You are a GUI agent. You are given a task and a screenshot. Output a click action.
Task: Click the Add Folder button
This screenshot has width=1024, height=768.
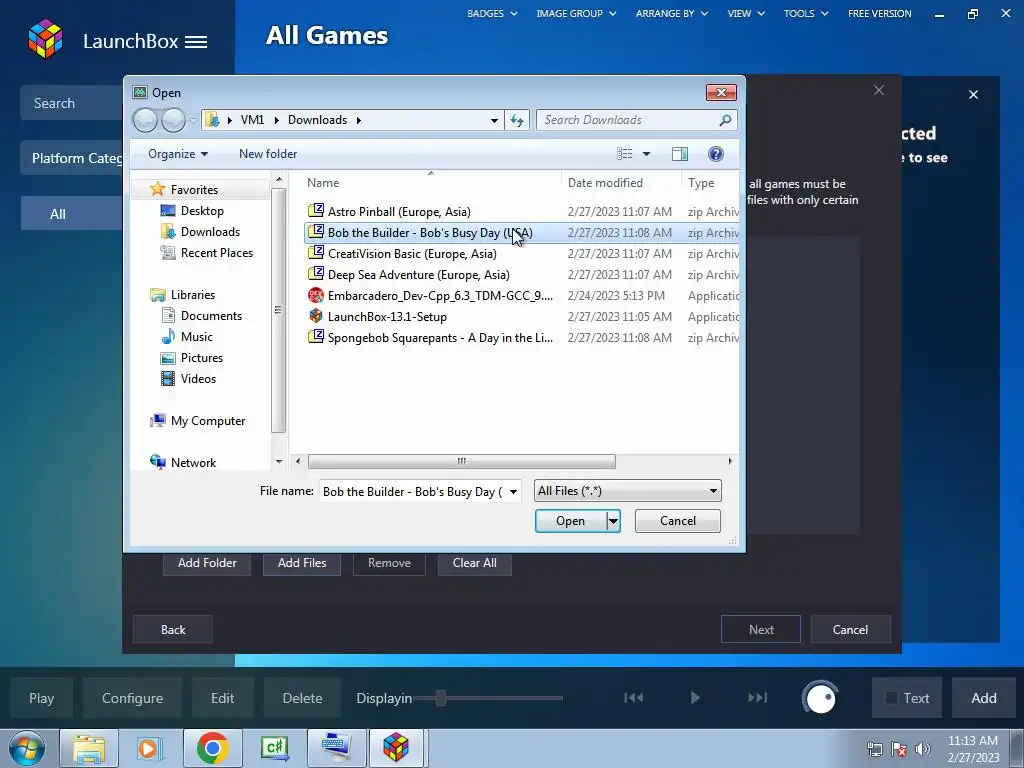click(207, 563)
